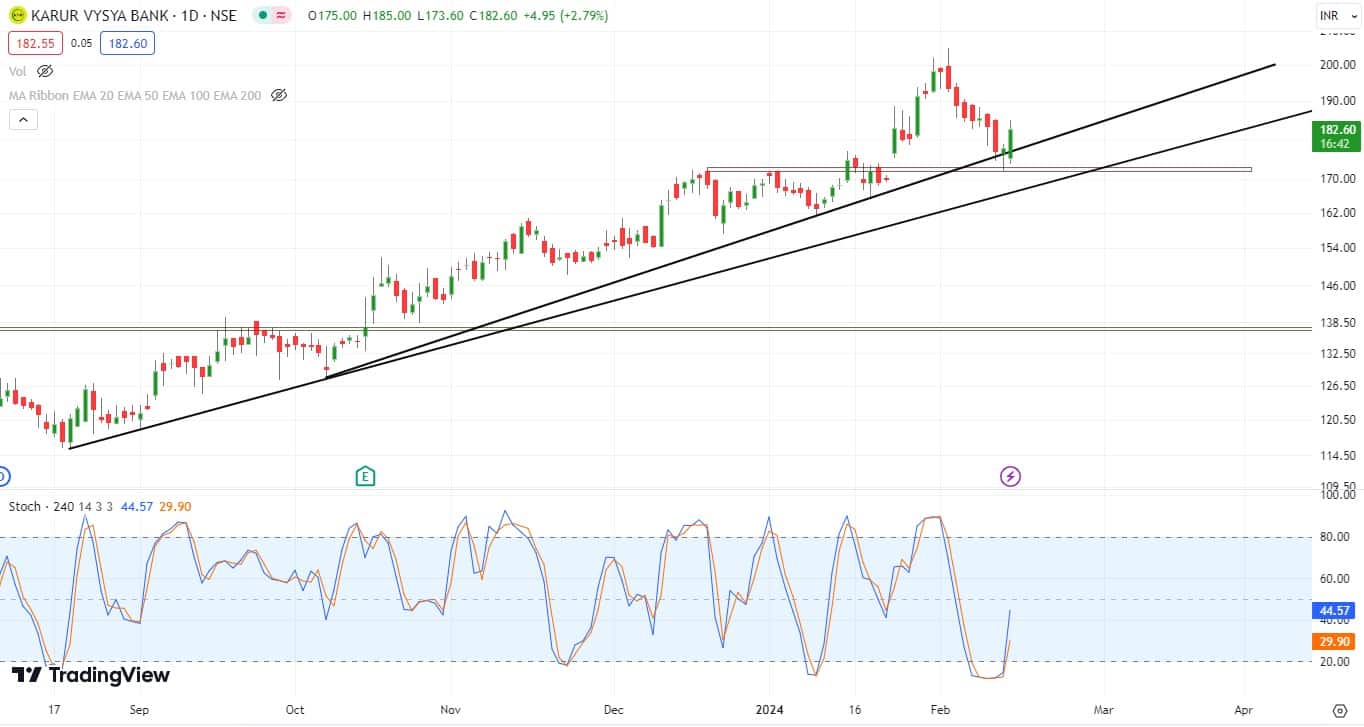Collapse the indicator legend with chevron button
The width and height of the screenshot is (1364, 727).
pos(23,120)
